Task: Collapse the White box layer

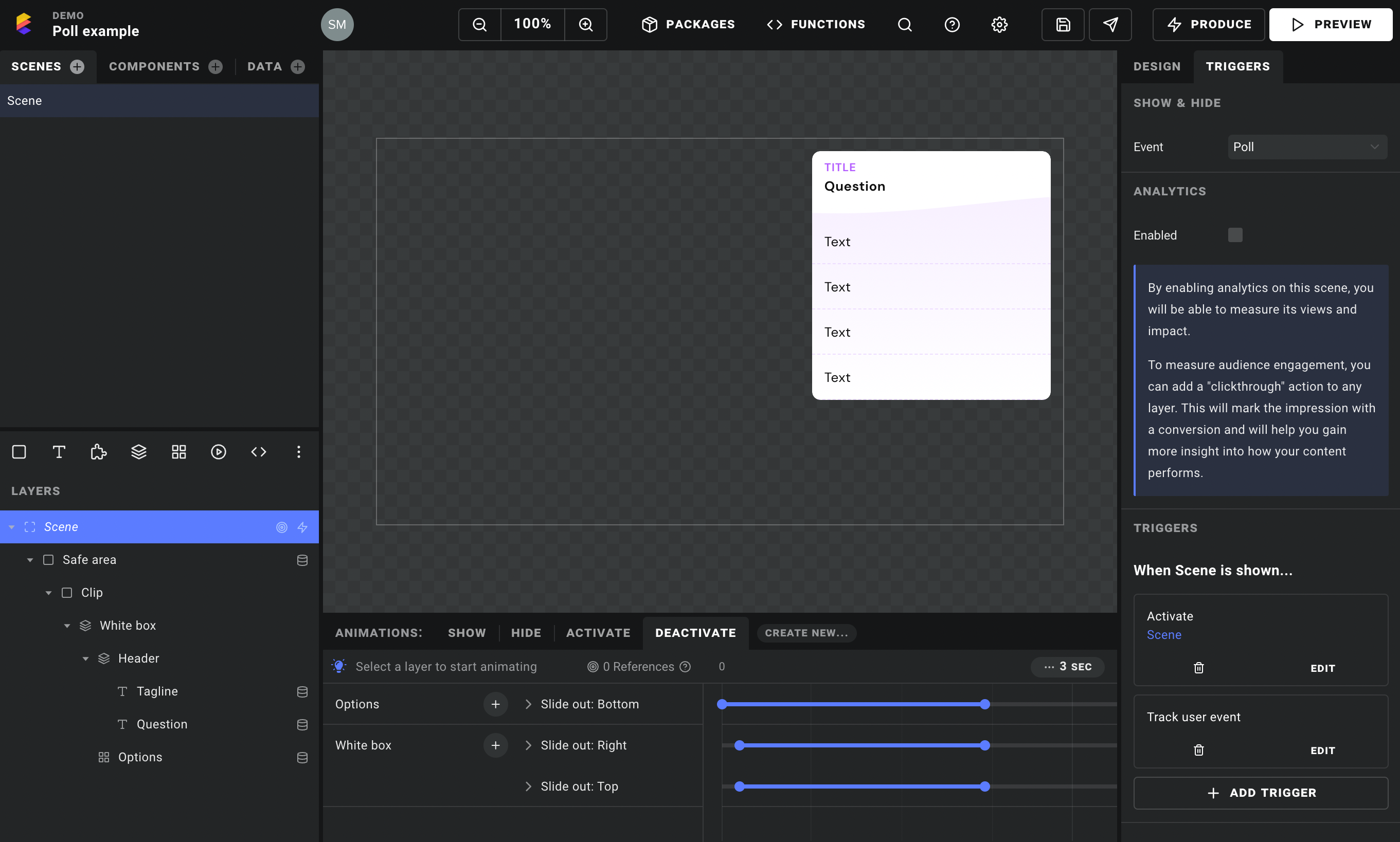Action: pos(67,626)
